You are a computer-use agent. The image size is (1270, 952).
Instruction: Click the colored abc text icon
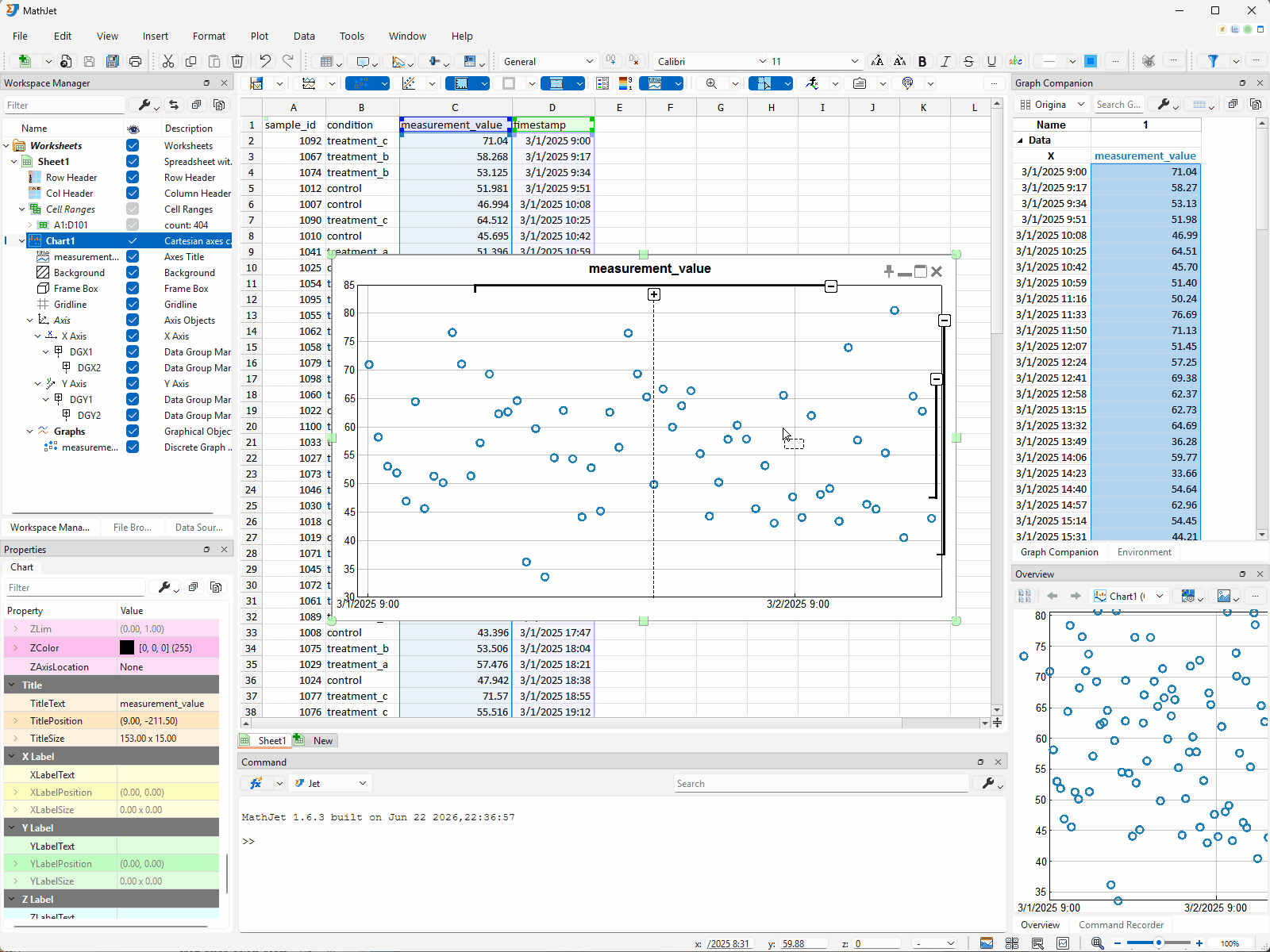click(x=1015, y=61)
